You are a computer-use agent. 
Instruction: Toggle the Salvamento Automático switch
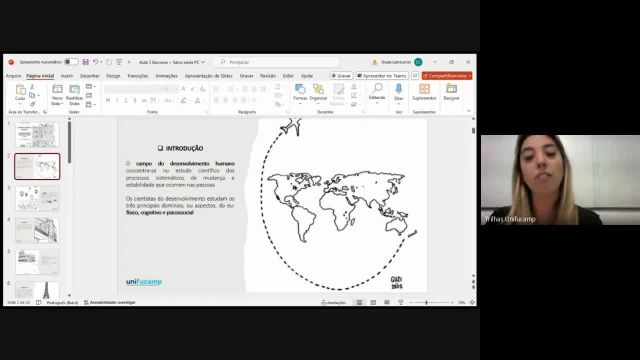click(71, 62)
